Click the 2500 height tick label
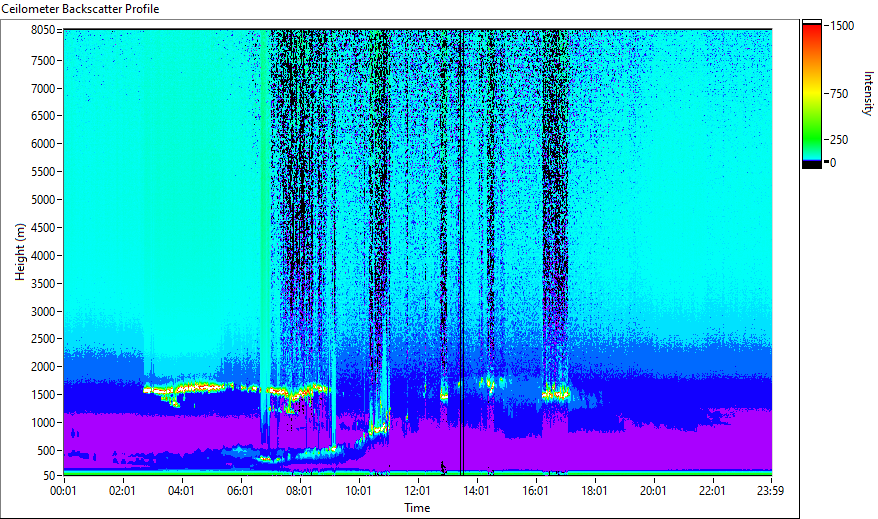 click(x=43, y=339)
